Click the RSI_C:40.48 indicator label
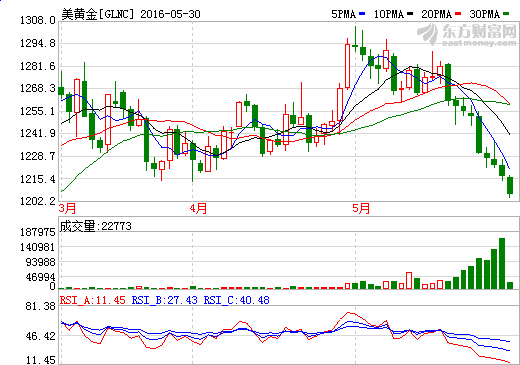This screenshot has height=365, width=520. (x=237, y=300)
